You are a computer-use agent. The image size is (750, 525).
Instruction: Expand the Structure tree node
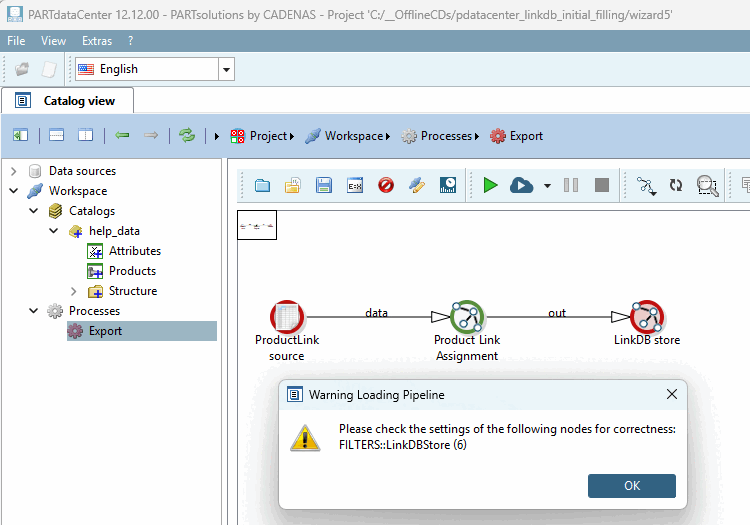tap(73, 291)
